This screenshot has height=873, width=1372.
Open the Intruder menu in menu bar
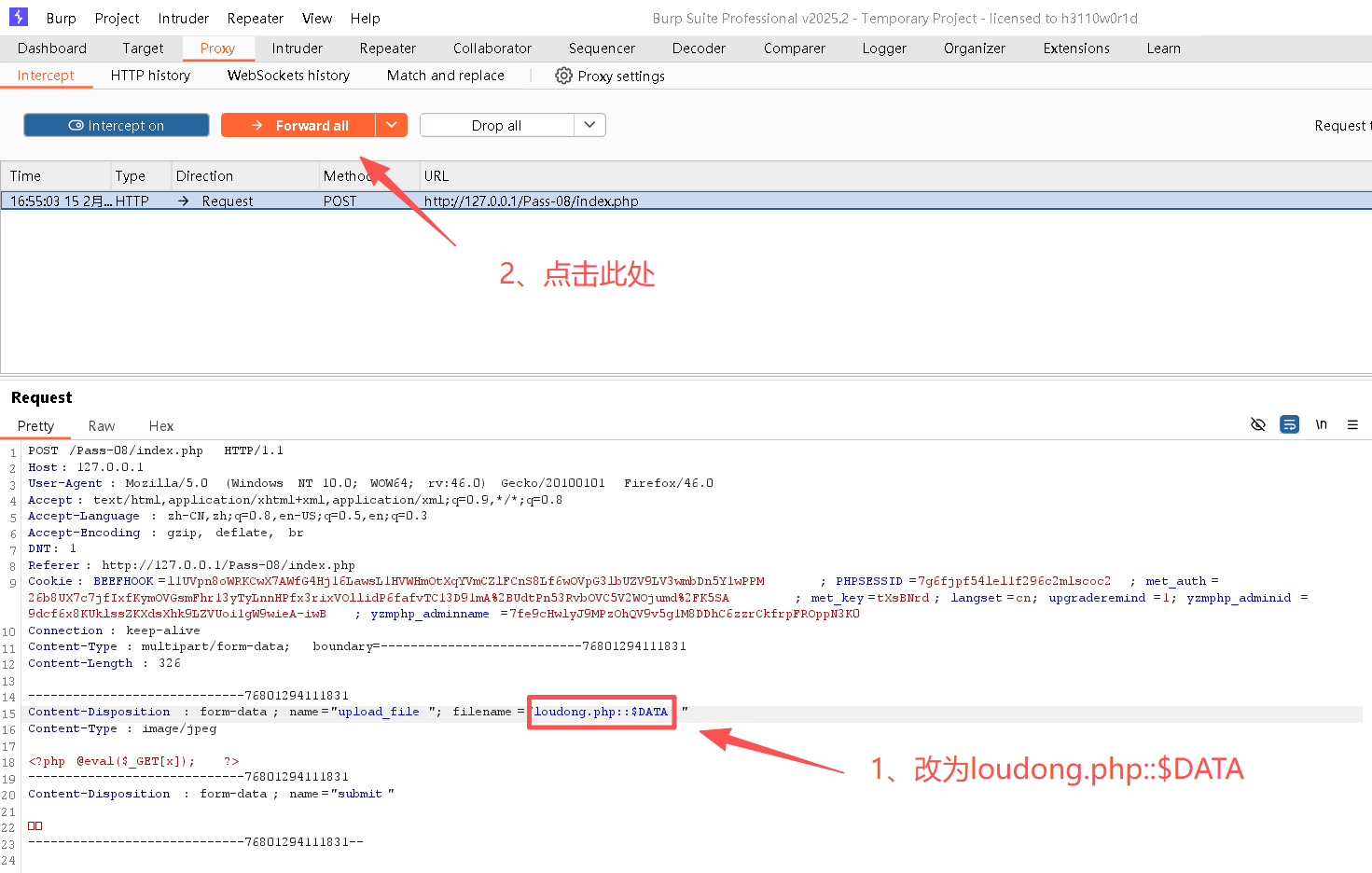(184, 18)
